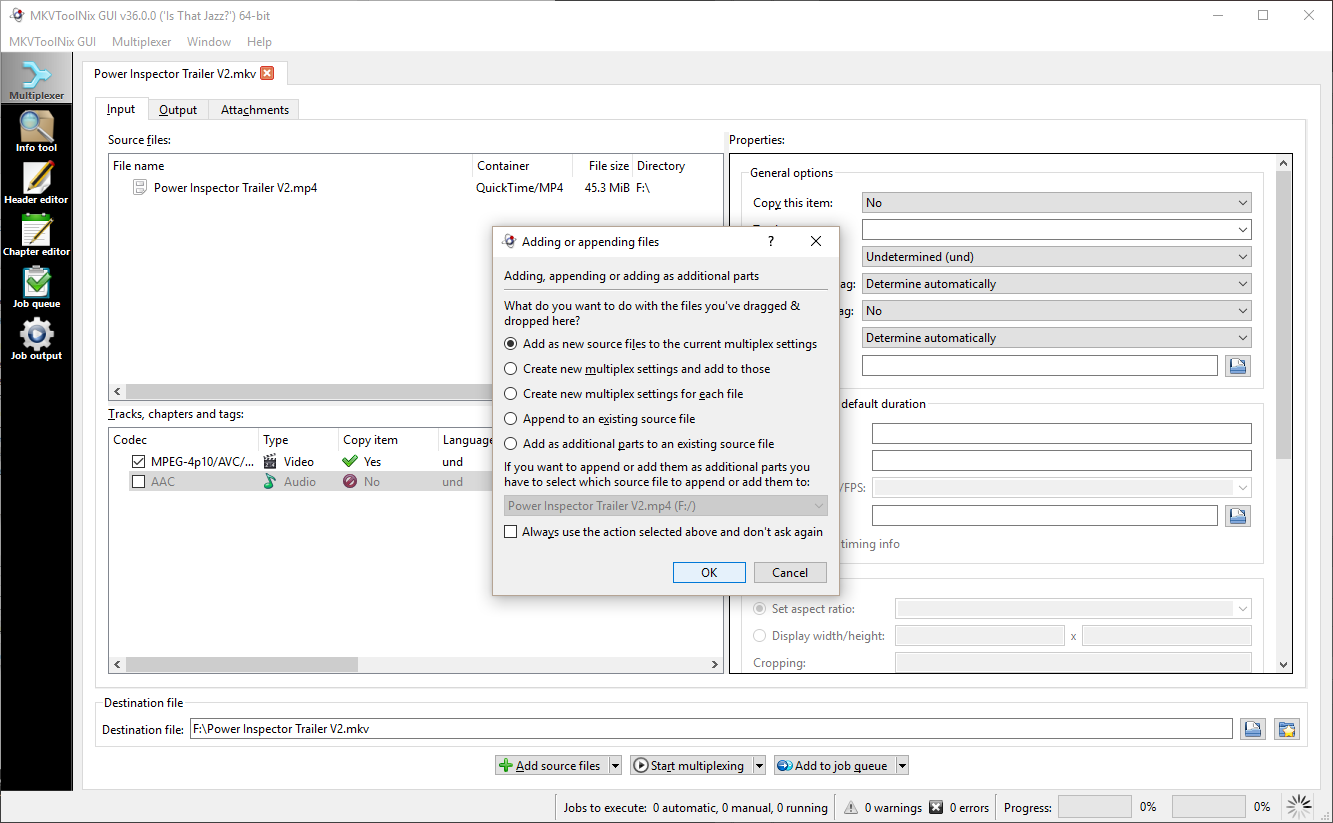Screen dimensions: 1333x823
Task: Switch to the Attachments tab
Action: tap(254, 110)
